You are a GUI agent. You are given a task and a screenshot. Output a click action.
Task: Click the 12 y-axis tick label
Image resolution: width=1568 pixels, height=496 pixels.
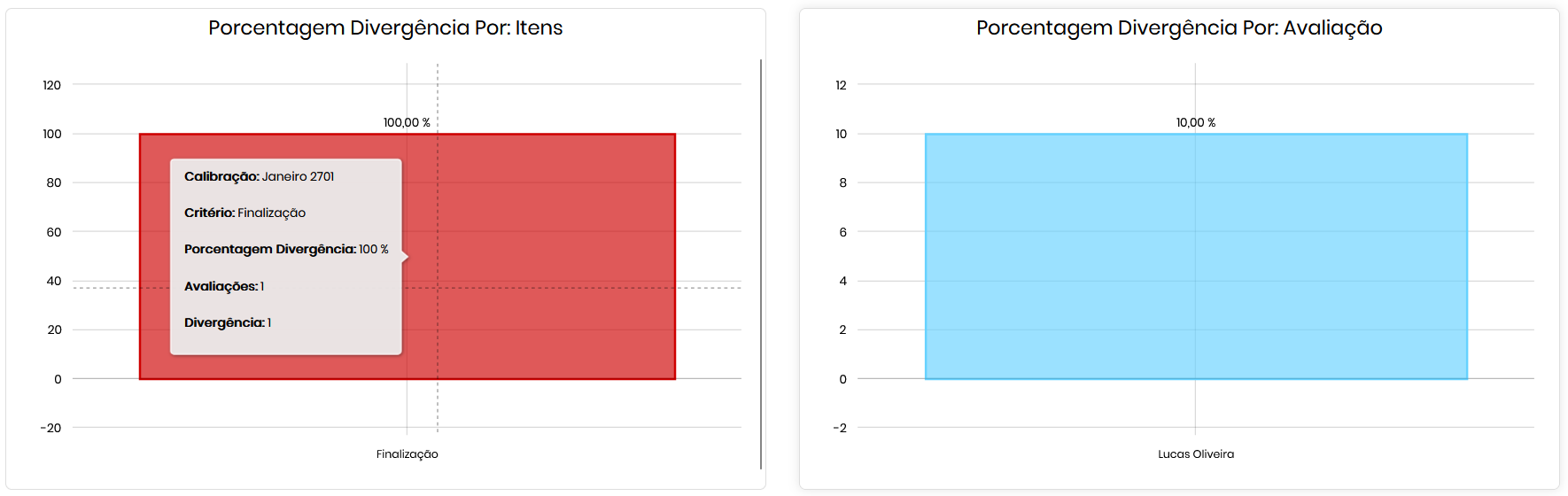click(841, 85)
